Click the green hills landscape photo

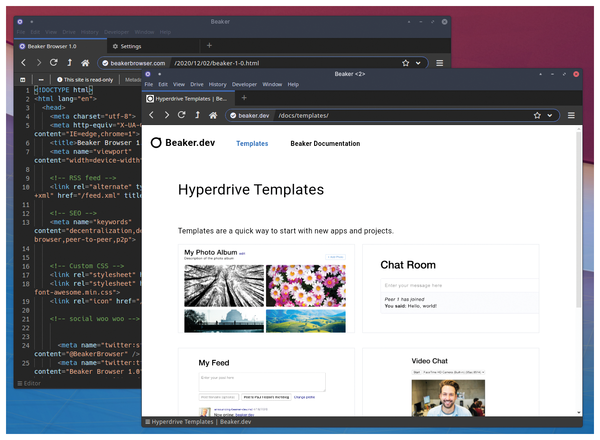pos(306,321)
